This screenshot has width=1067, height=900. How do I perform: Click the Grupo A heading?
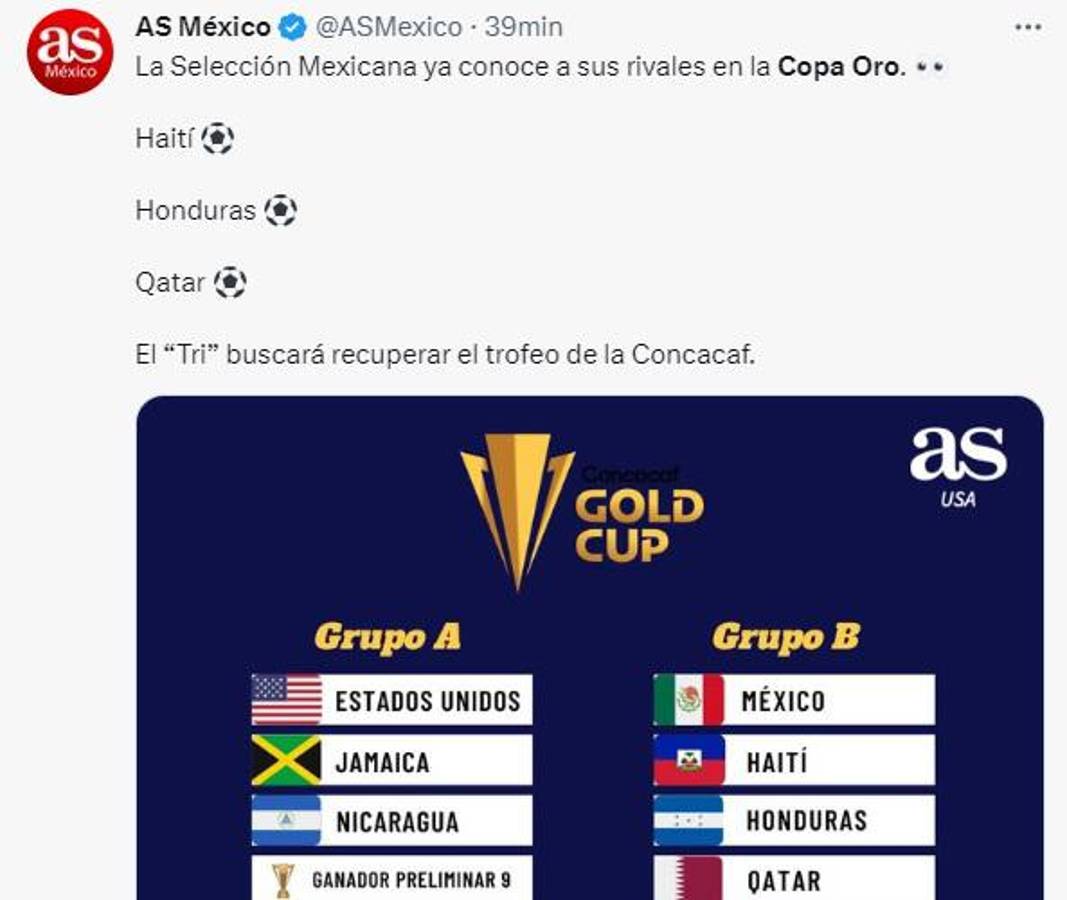point(387,637)
